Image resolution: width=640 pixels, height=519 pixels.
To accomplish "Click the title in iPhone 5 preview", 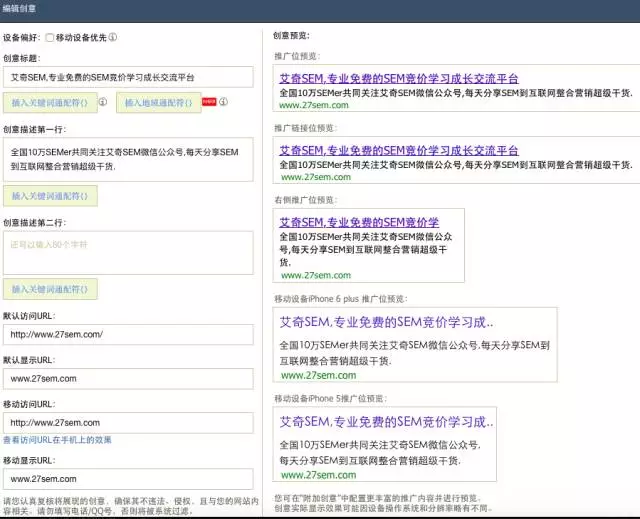I will (386, 423).
